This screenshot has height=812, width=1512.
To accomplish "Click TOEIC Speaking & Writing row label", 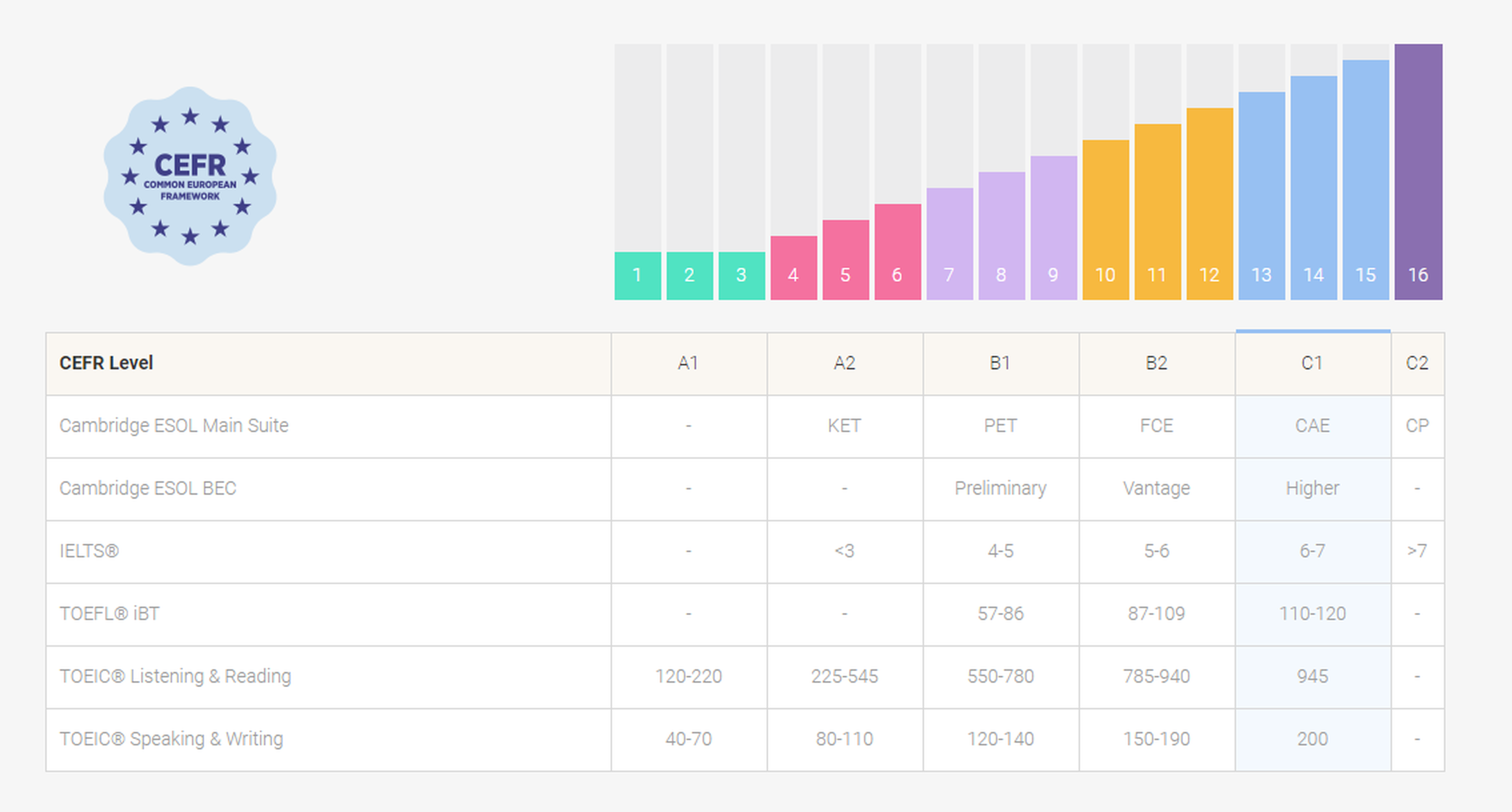I will pyautogui.click(x=171, y=739).
